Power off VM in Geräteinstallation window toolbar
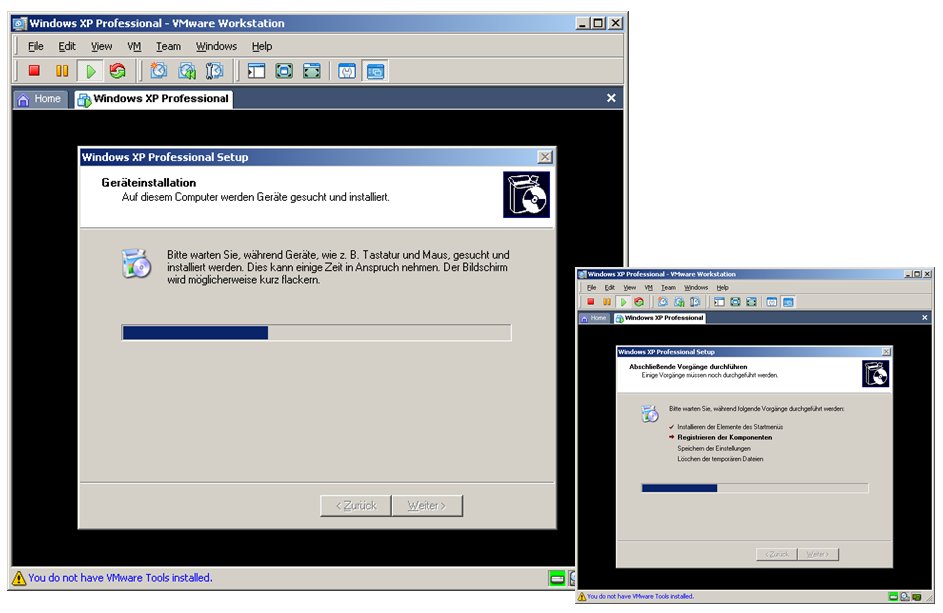943x613 pixels. pos(34,71)
